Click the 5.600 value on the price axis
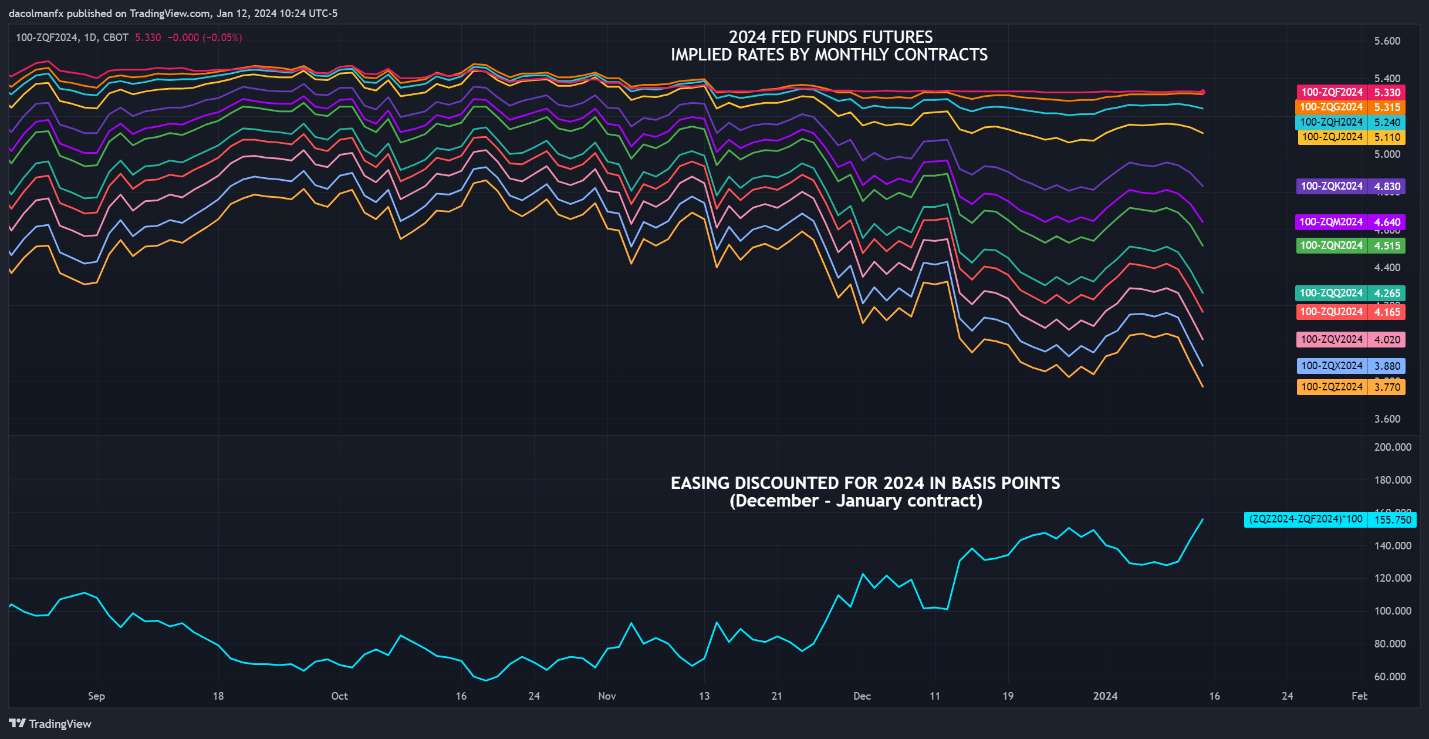 [x=1385, y=41]
